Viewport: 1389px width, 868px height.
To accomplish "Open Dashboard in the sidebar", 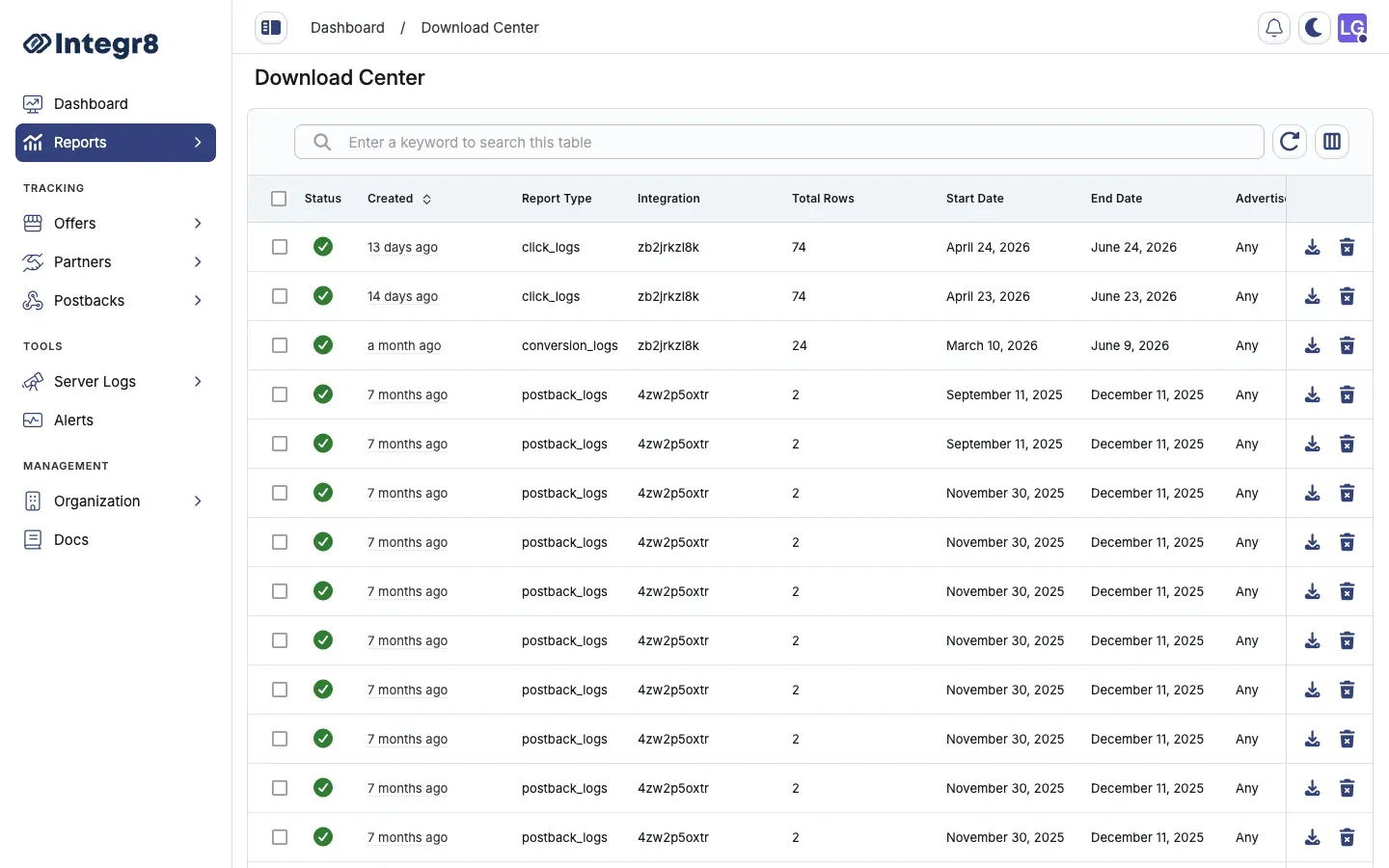I will [x=116, y=103].
